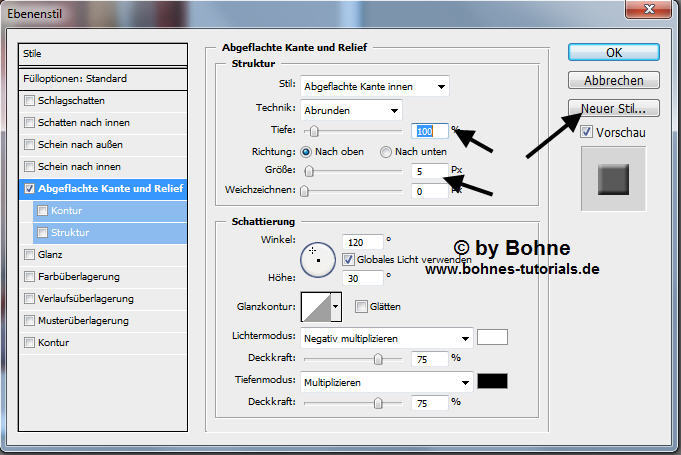
Task: Select Abgeflachte Kante und Relief entry
Action: [111, 188]
